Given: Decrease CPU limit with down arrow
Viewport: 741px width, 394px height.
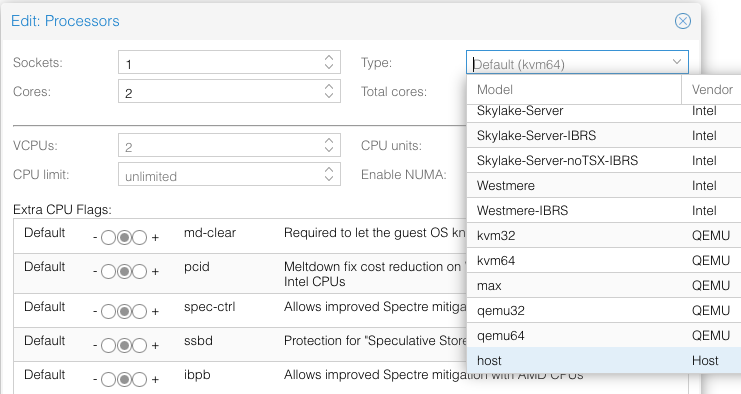Looking at the screenshot, I should click(329, 179).
